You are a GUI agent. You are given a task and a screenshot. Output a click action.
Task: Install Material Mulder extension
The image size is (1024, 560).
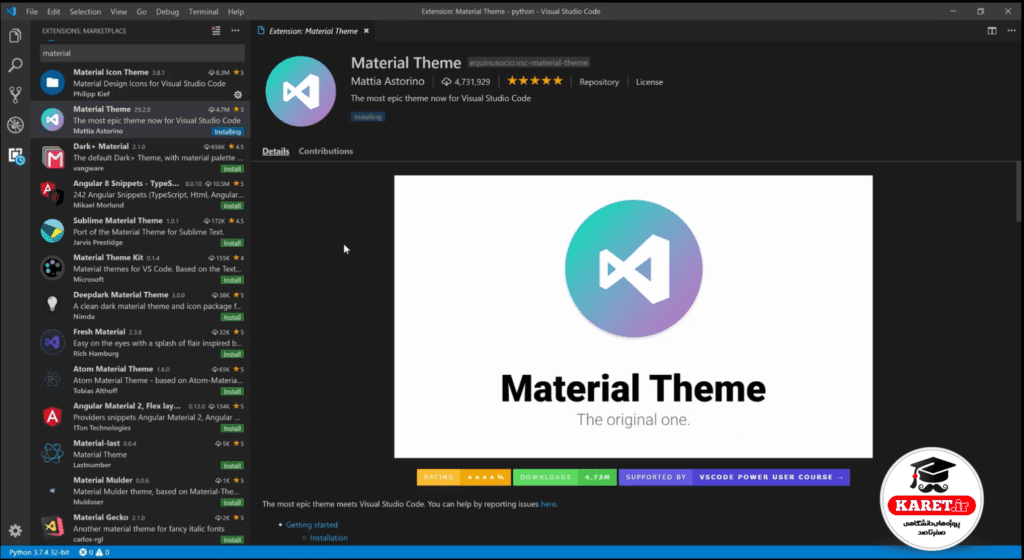[x=232, y=503]
